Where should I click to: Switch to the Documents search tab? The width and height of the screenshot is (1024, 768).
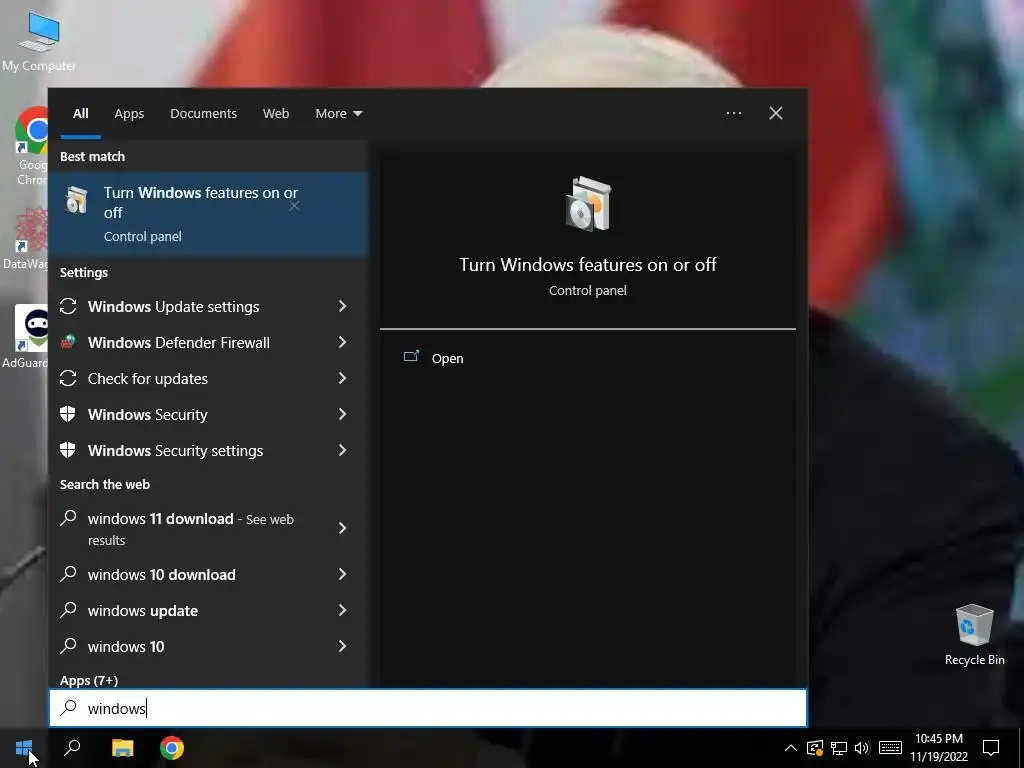click(x=203, y=114)
